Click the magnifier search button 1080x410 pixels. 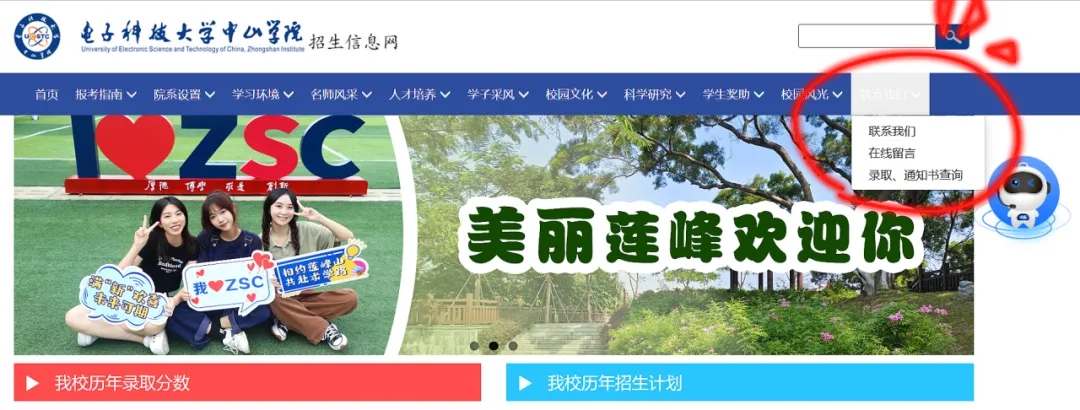point(952,37)
